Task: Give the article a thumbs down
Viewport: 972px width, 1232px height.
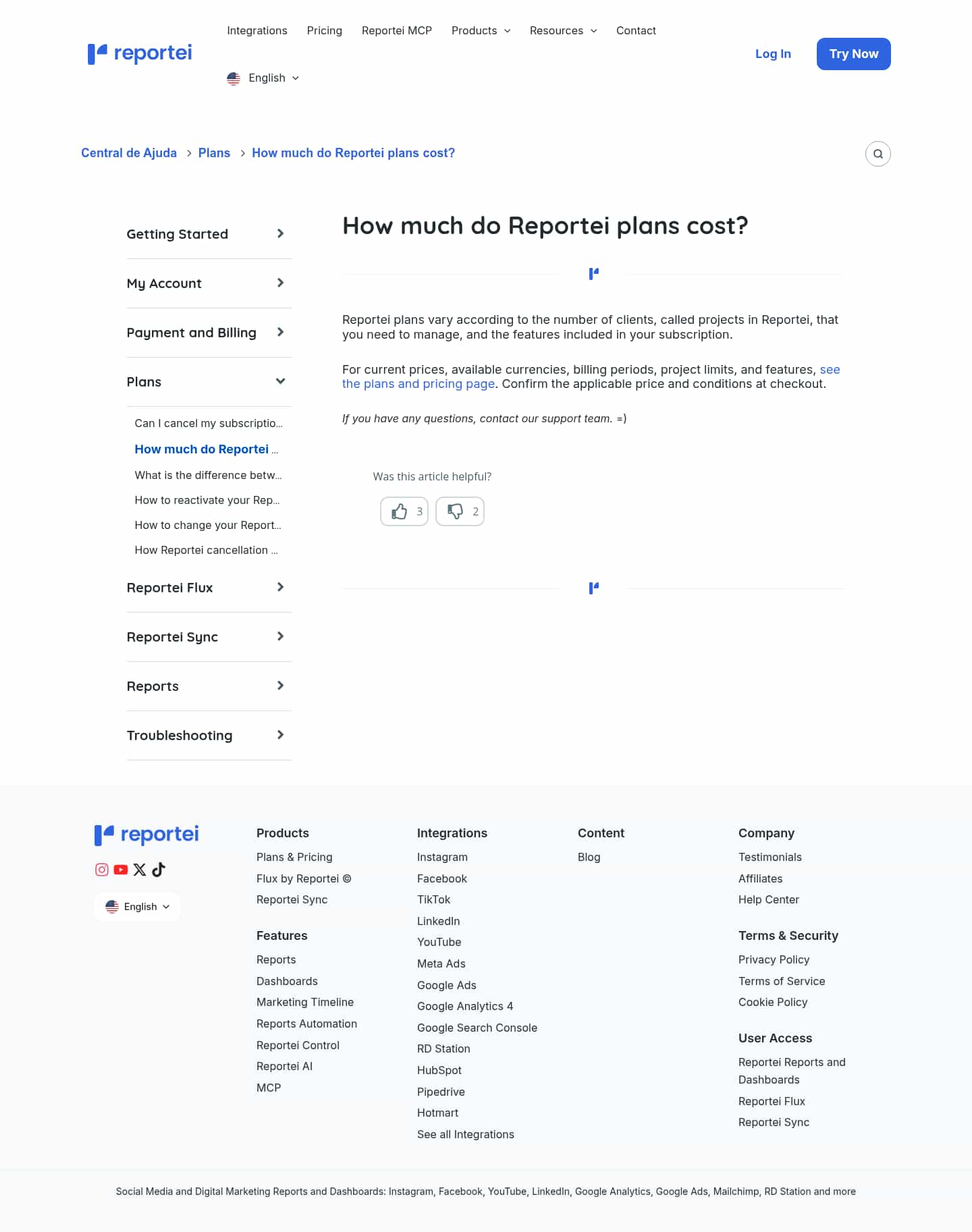Action: 460,511
